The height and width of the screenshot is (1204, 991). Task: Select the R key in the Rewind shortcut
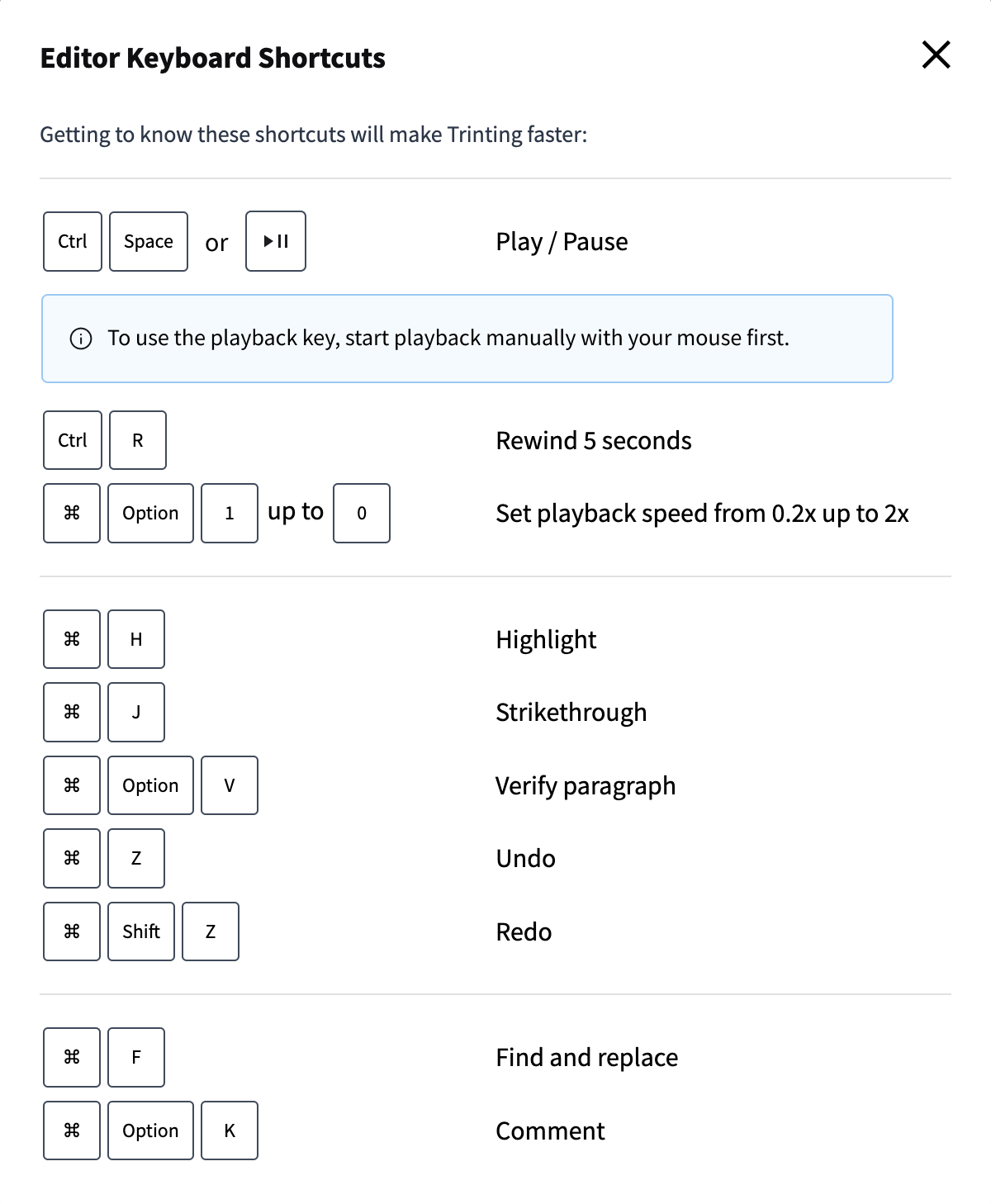click(137, 440)
